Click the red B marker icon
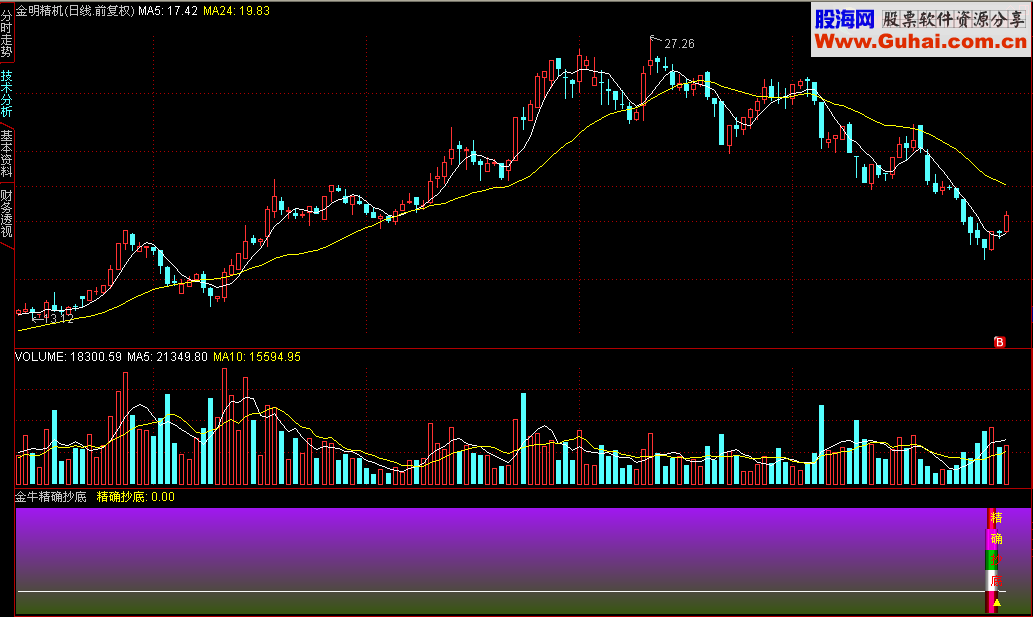 999,342
